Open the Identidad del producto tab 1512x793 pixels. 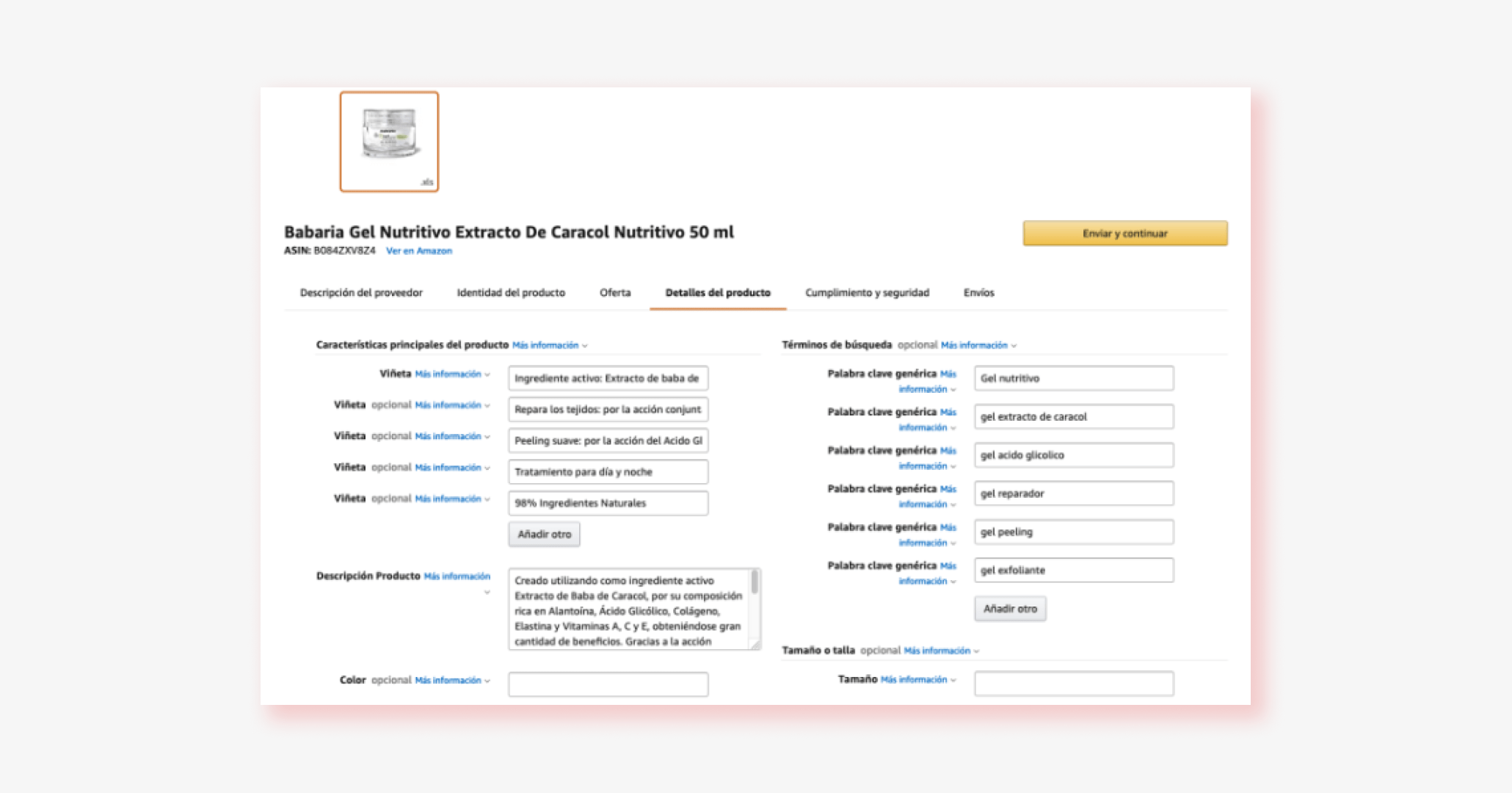[510, 292]
